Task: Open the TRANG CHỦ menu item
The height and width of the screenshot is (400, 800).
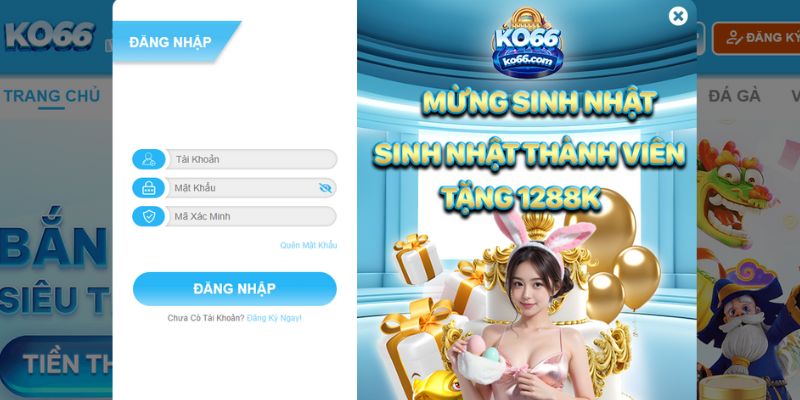Action: (x=52, y=96)
